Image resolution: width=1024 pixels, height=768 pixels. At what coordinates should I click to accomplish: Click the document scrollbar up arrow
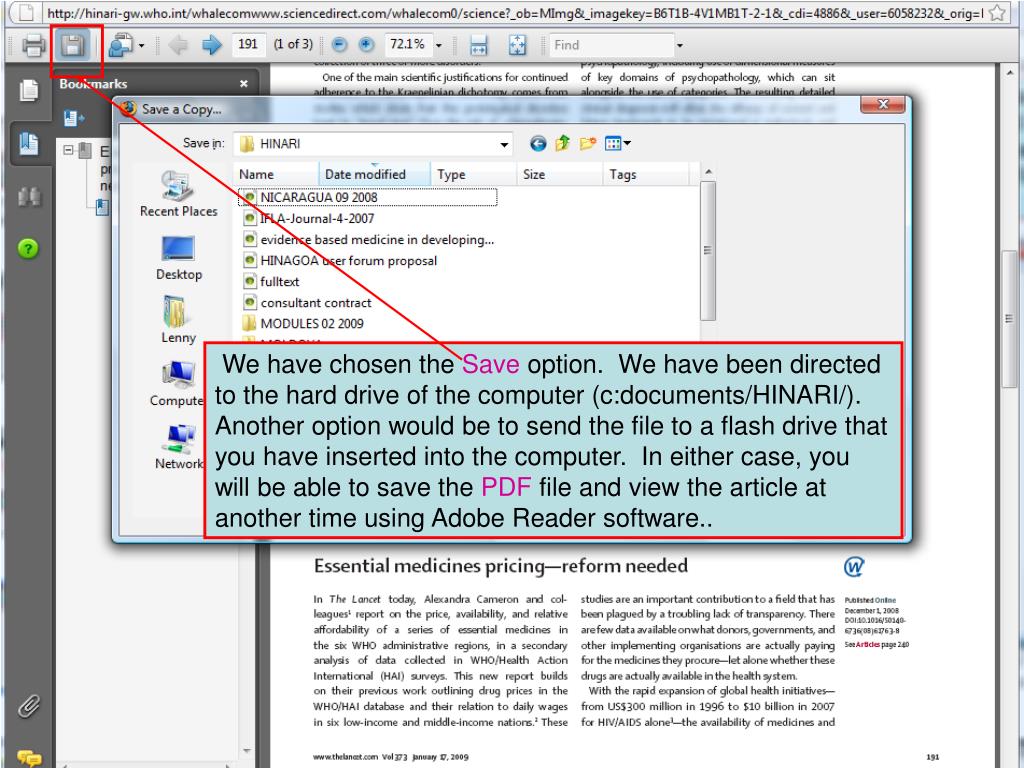point(1010,72)
